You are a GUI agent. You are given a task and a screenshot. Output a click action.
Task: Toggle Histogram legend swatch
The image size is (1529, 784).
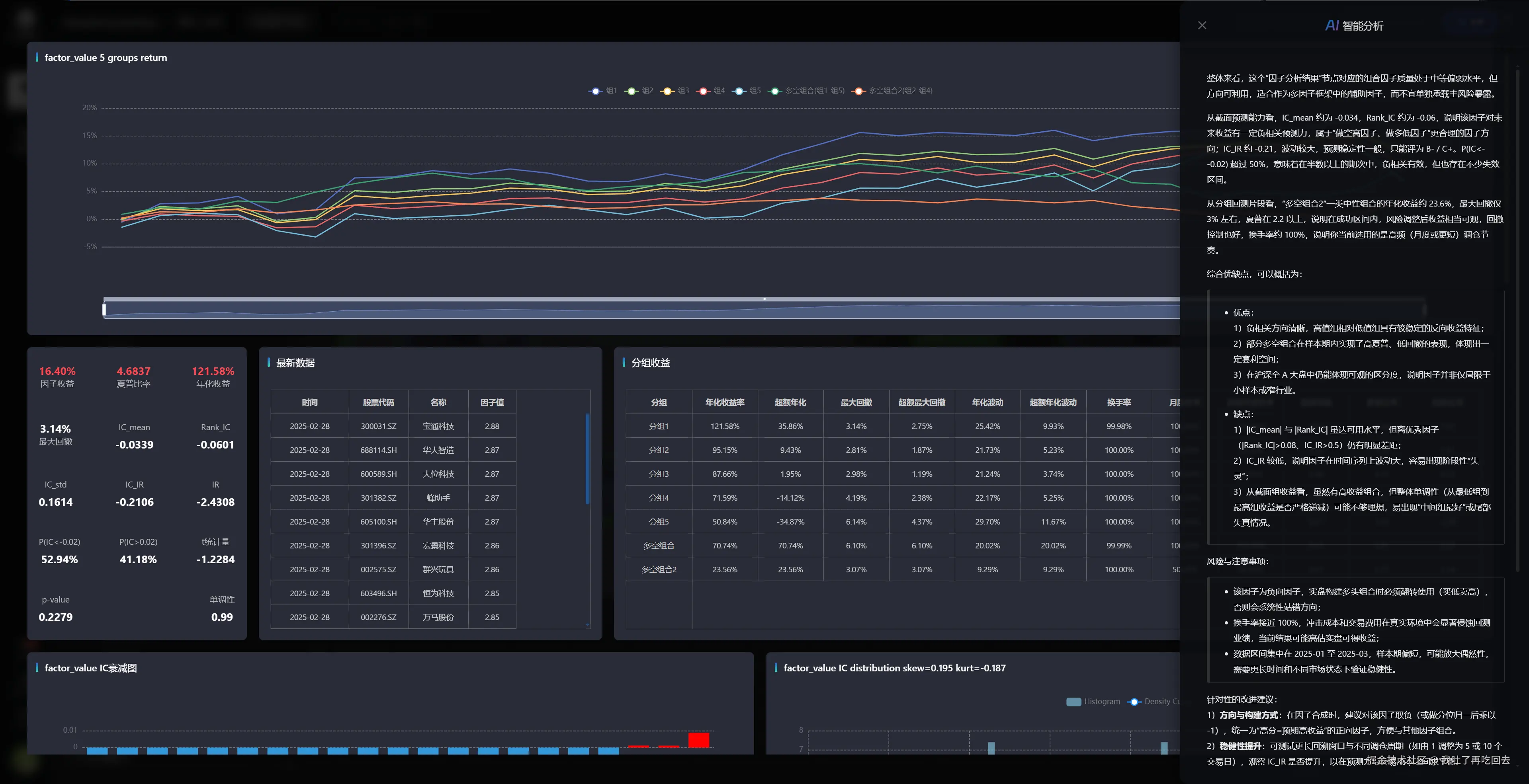click(1074, 702)
